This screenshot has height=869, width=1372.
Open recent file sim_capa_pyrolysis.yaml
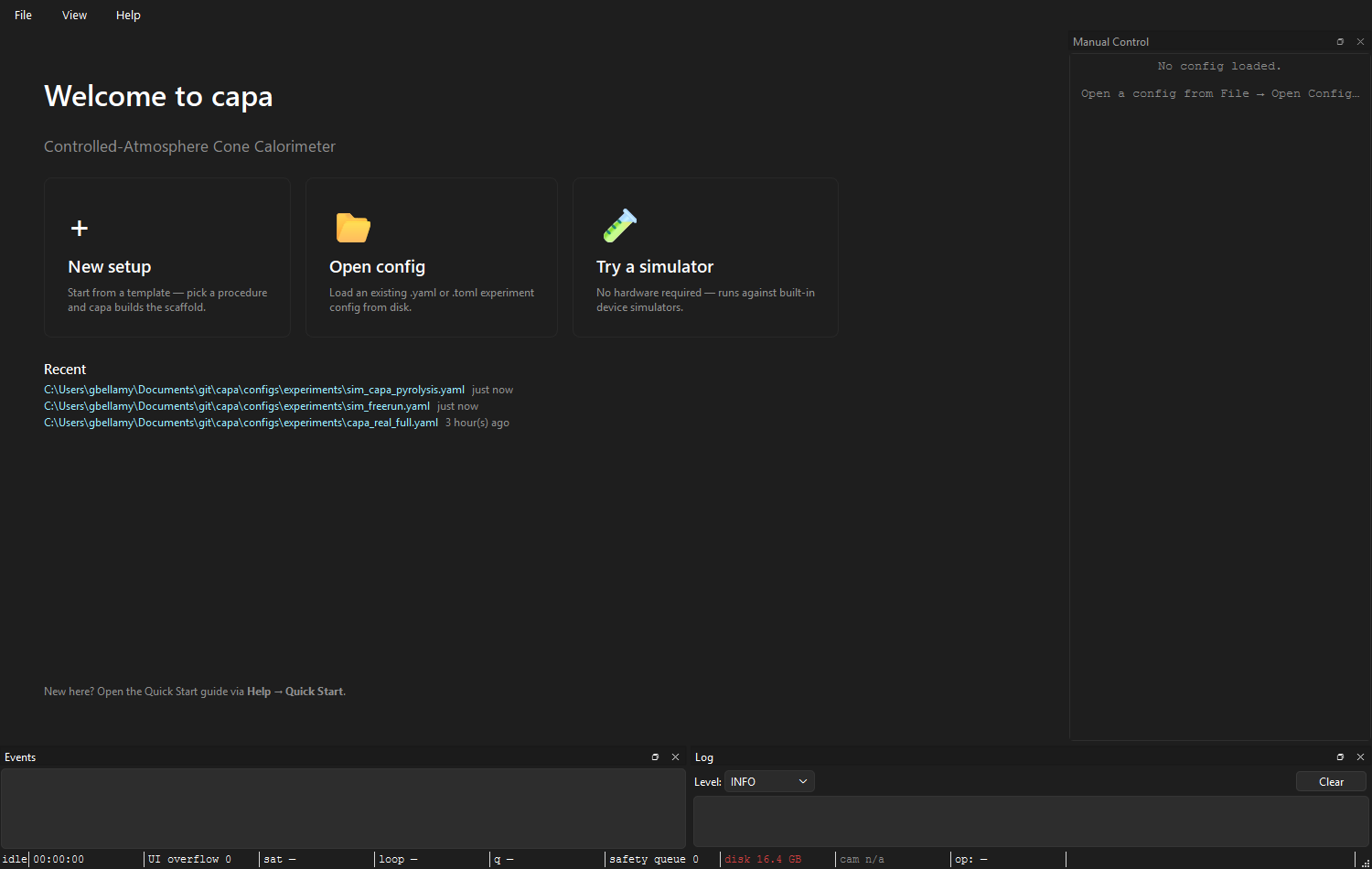point(254,390)
